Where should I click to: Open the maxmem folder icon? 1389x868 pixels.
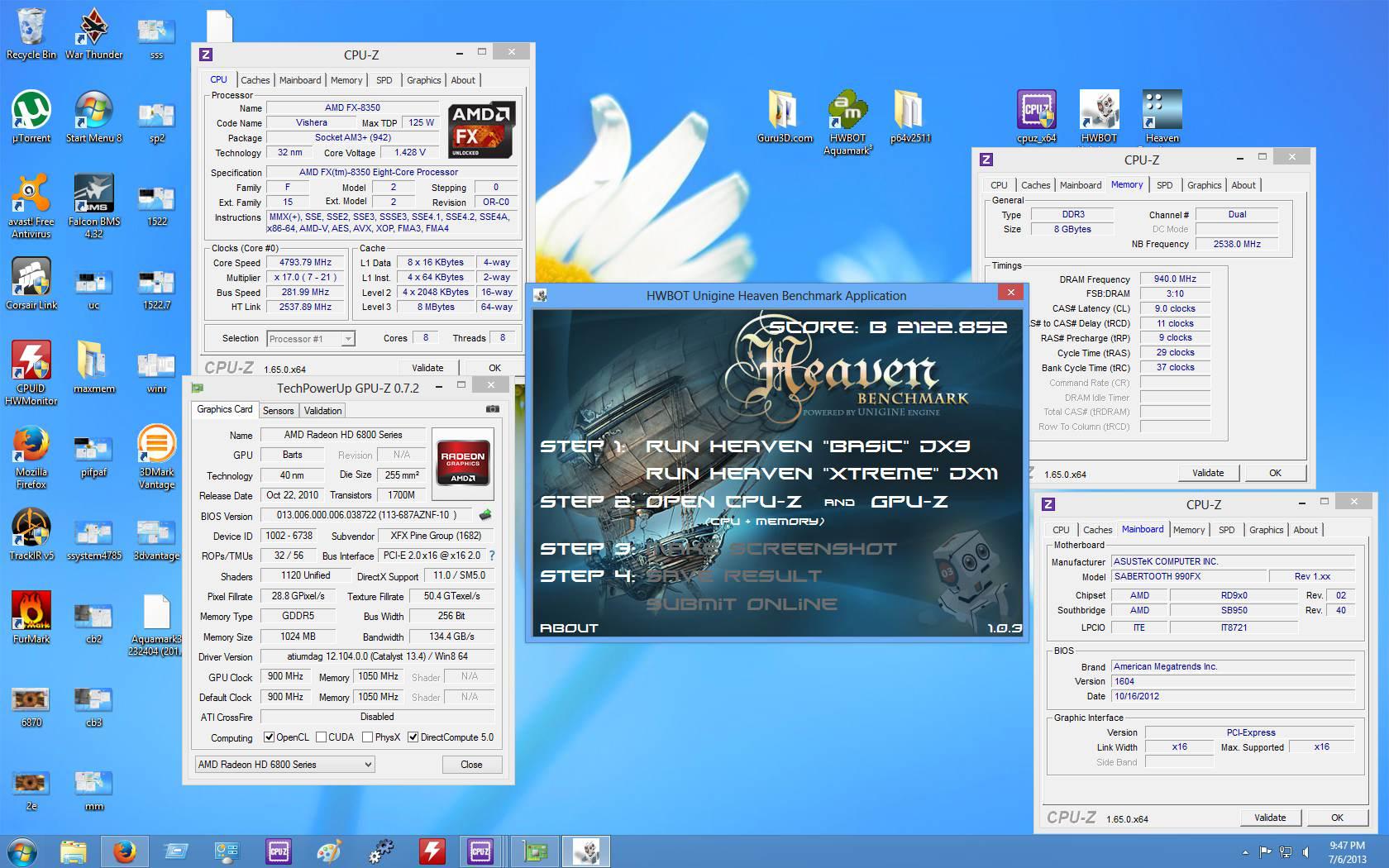93,368
